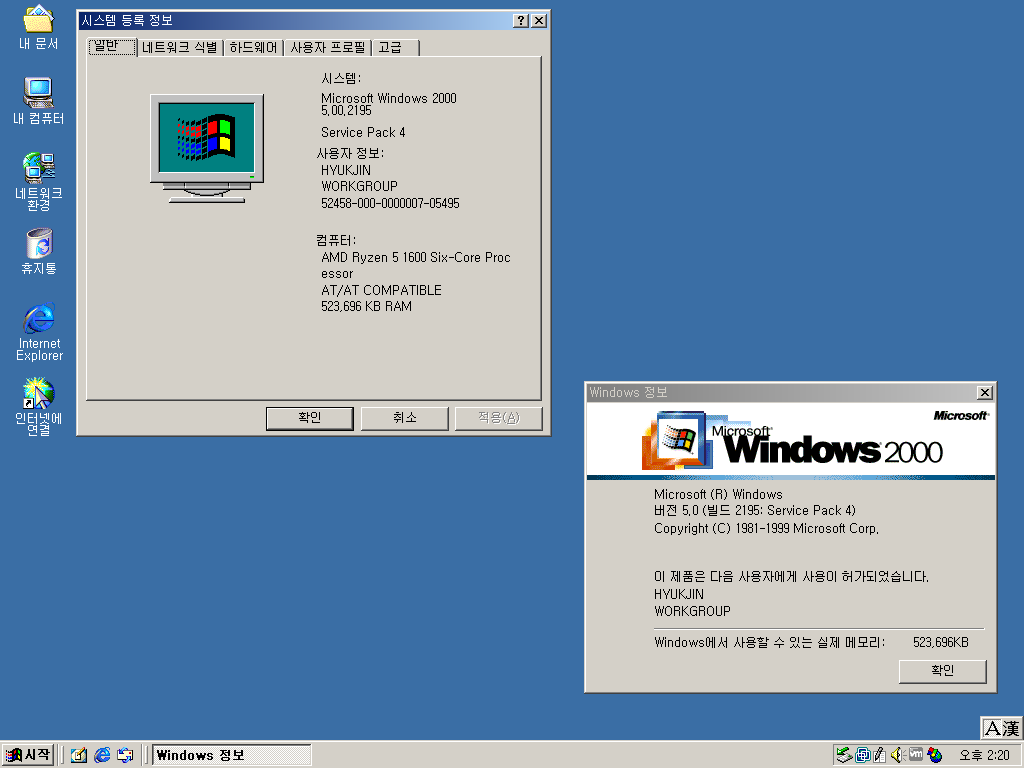Click the AMD Ryzen 5 1600 processor text
Image resolution: width=1024 pixels, height=768 pixels.
(415, 266)
